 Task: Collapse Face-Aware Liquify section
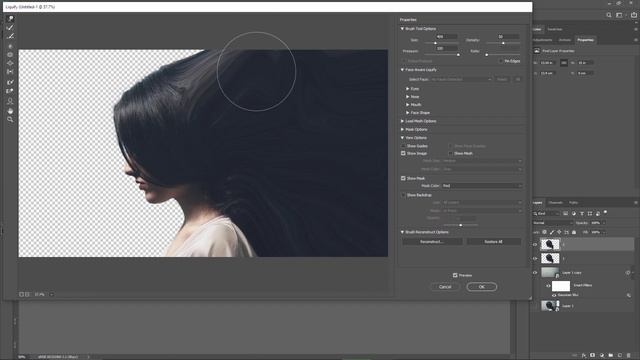(402, 70)
